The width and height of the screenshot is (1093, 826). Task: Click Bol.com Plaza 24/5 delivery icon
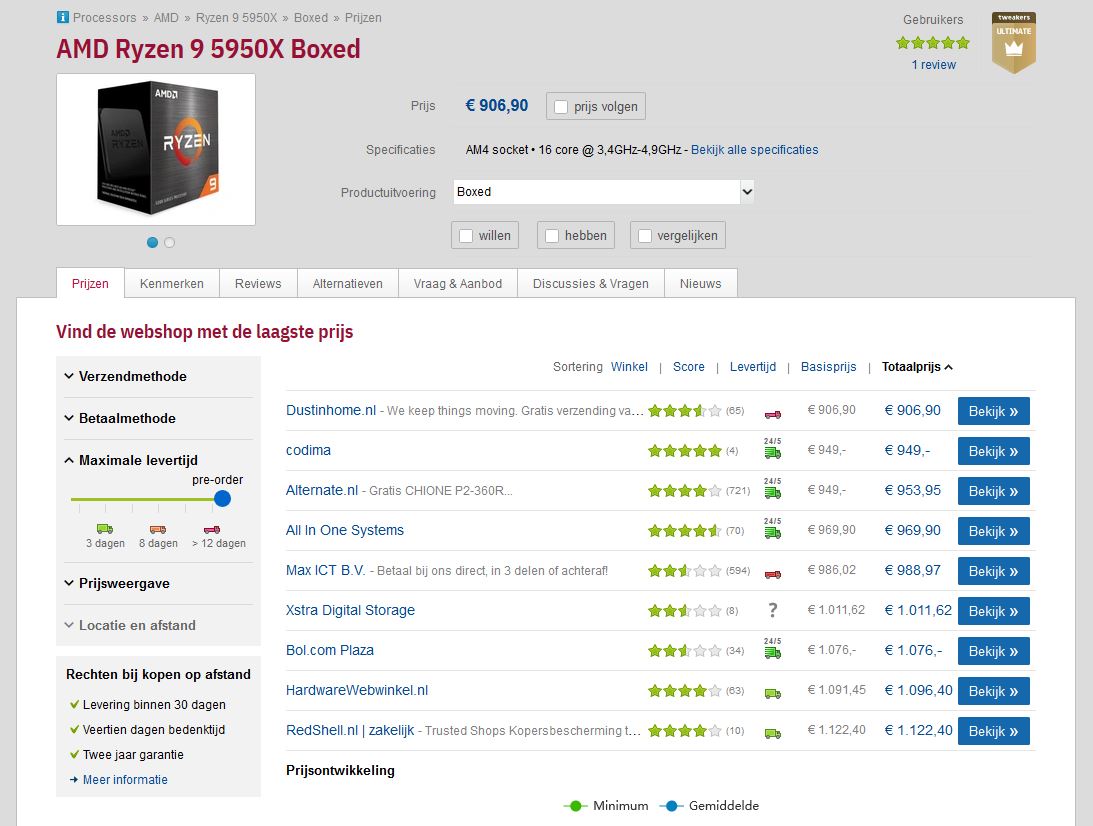[x=772, y=648]
